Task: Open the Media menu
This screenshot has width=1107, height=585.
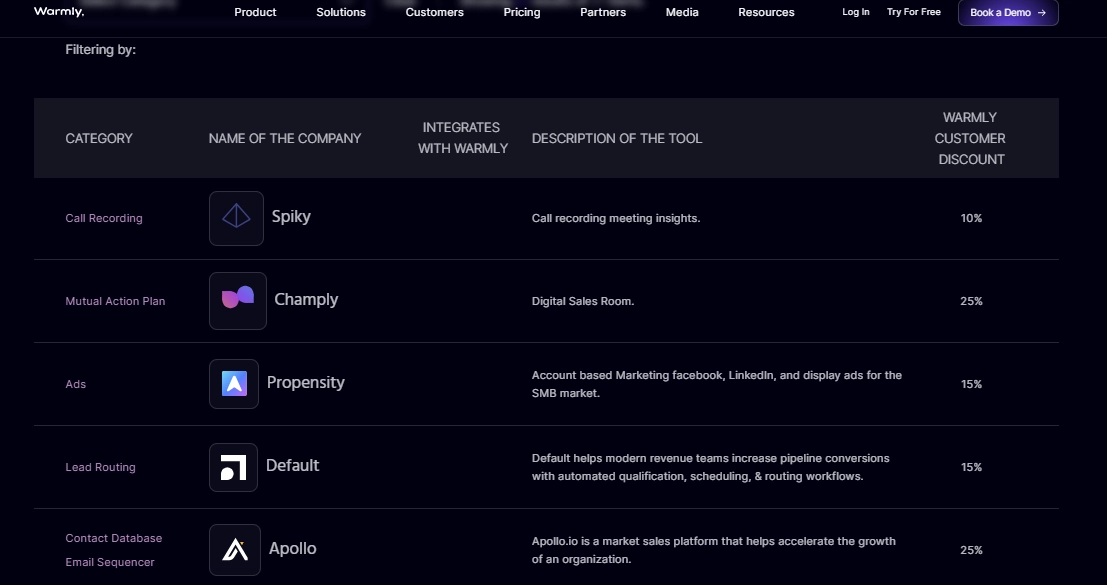Action: pyautogui.click(x=682, y=12)
